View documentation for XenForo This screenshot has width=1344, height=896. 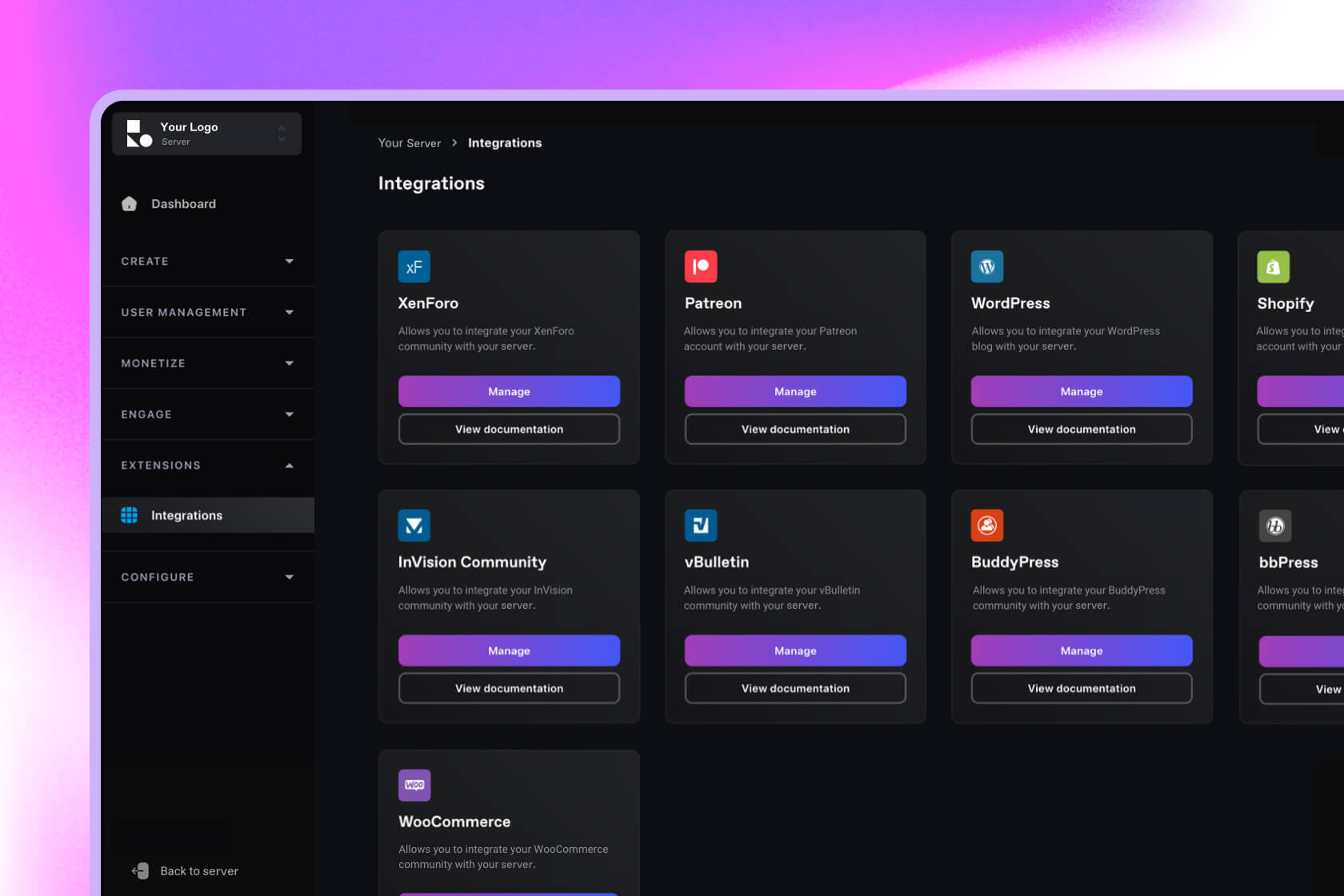click(509, 429)
